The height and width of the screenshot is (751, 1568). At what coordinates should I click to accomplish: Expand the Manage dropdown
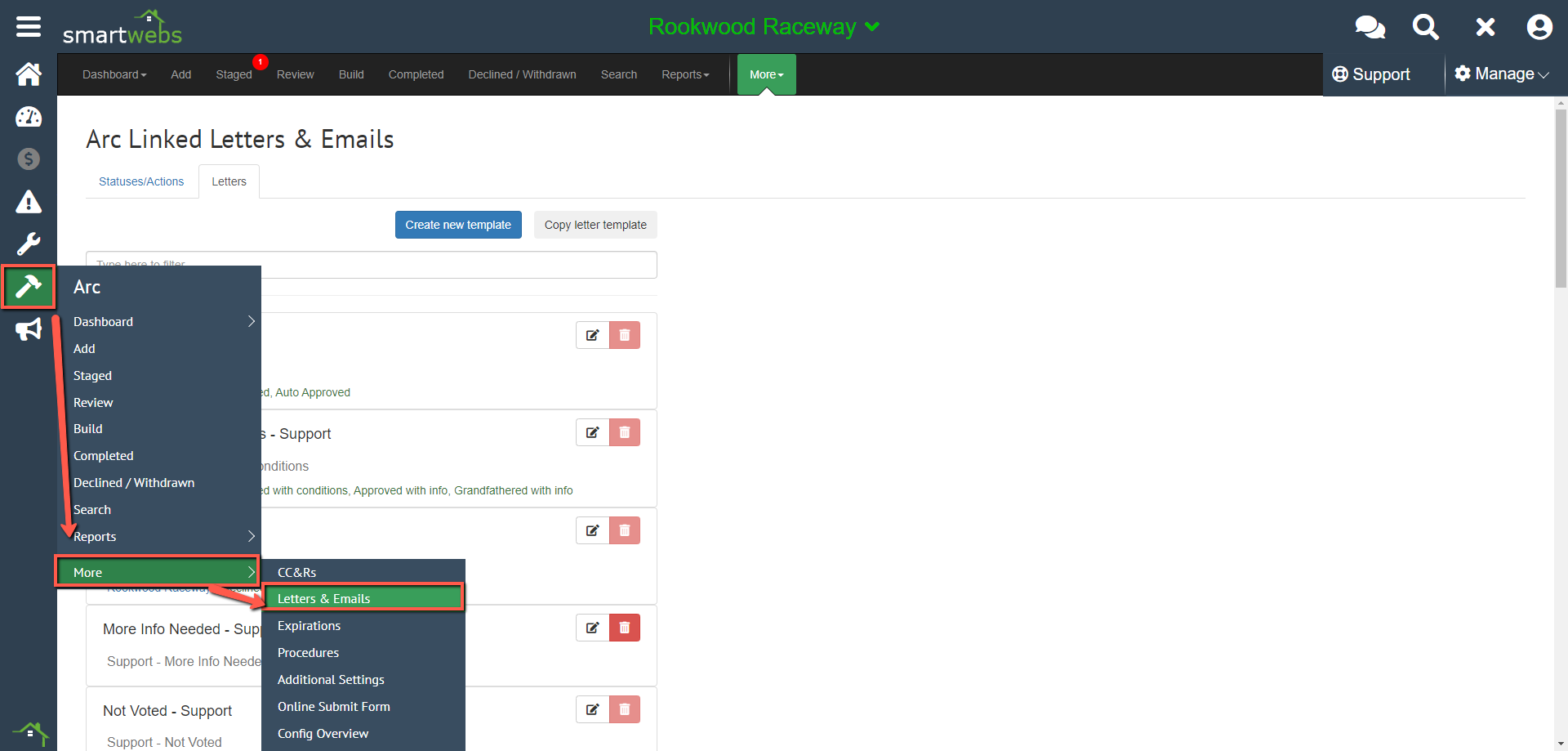tap(1502, 74)
